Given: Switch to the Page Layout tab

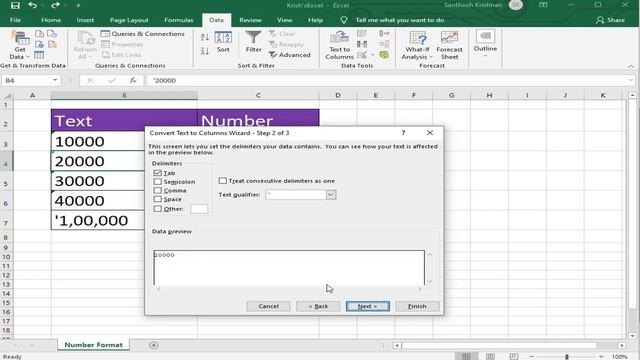Looking at the screenshot, I should point(129,20).
